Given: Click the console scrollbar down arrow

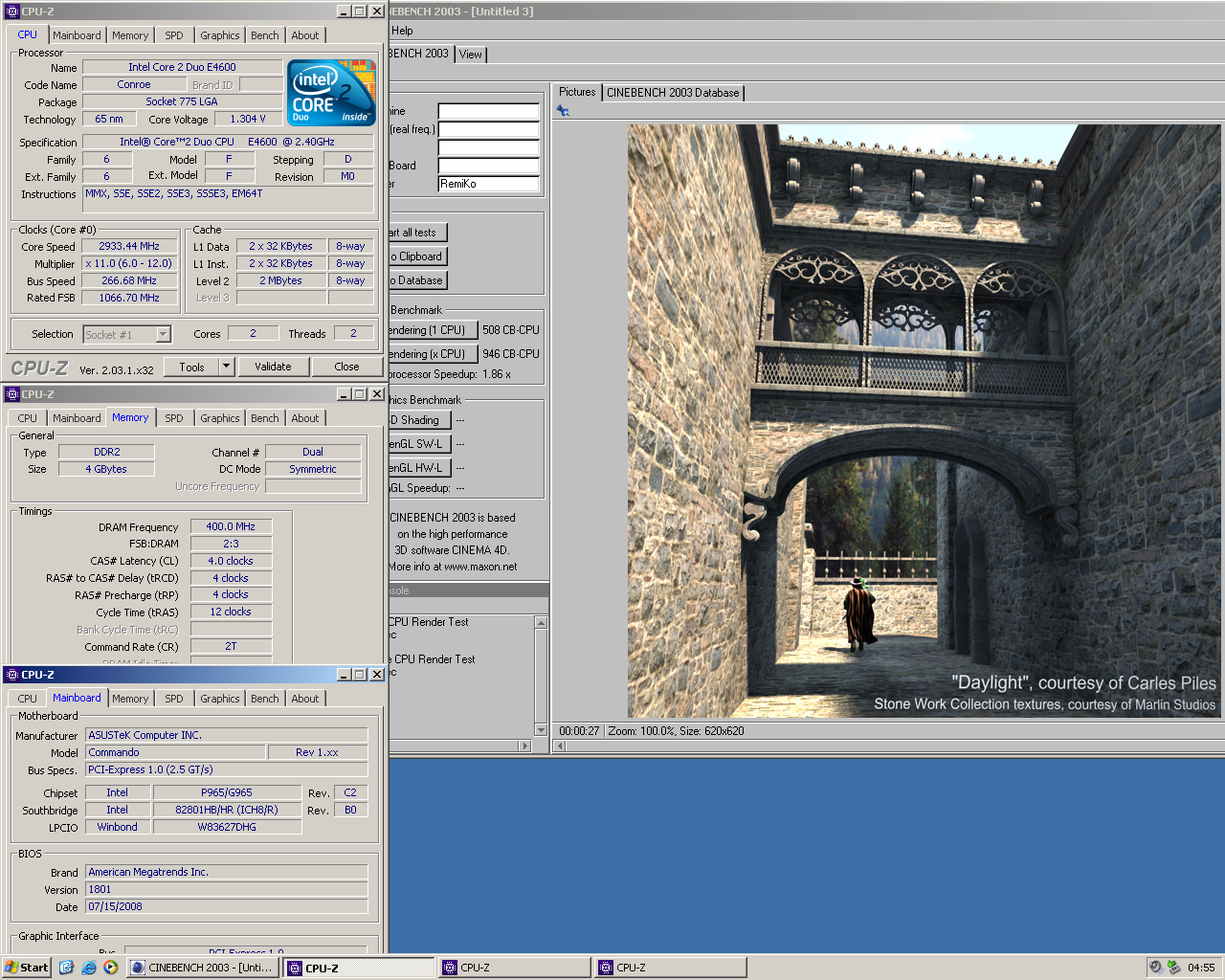Looking at the screenshot, I should [541, 730].
